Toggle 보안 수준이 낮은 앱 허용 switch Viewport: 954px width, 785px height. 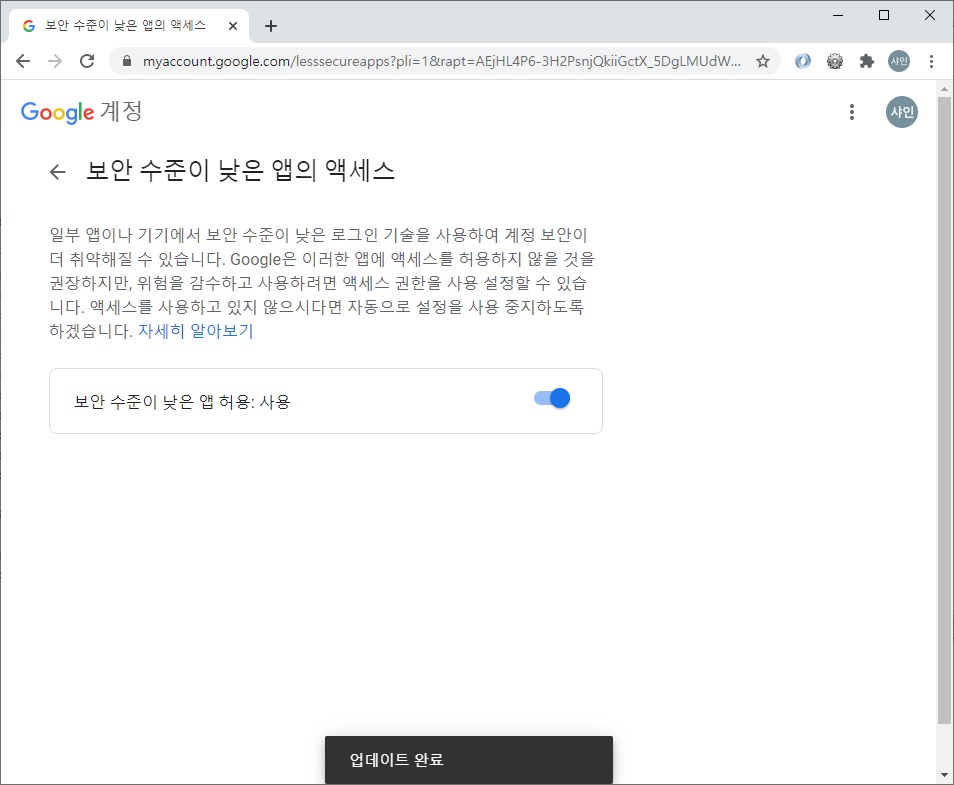552,399
